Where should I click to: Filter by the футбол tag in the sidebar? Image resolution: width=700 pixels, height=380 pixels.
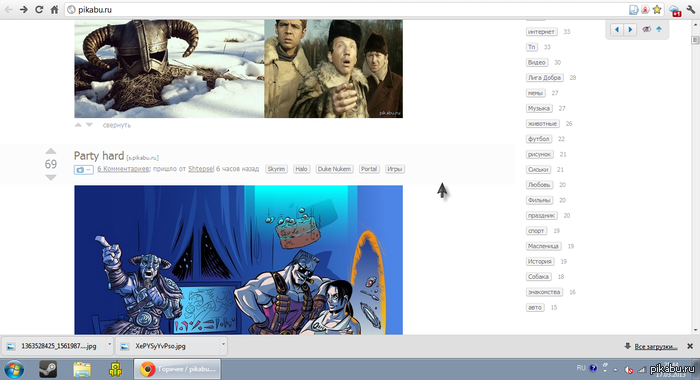click(539, 139)
